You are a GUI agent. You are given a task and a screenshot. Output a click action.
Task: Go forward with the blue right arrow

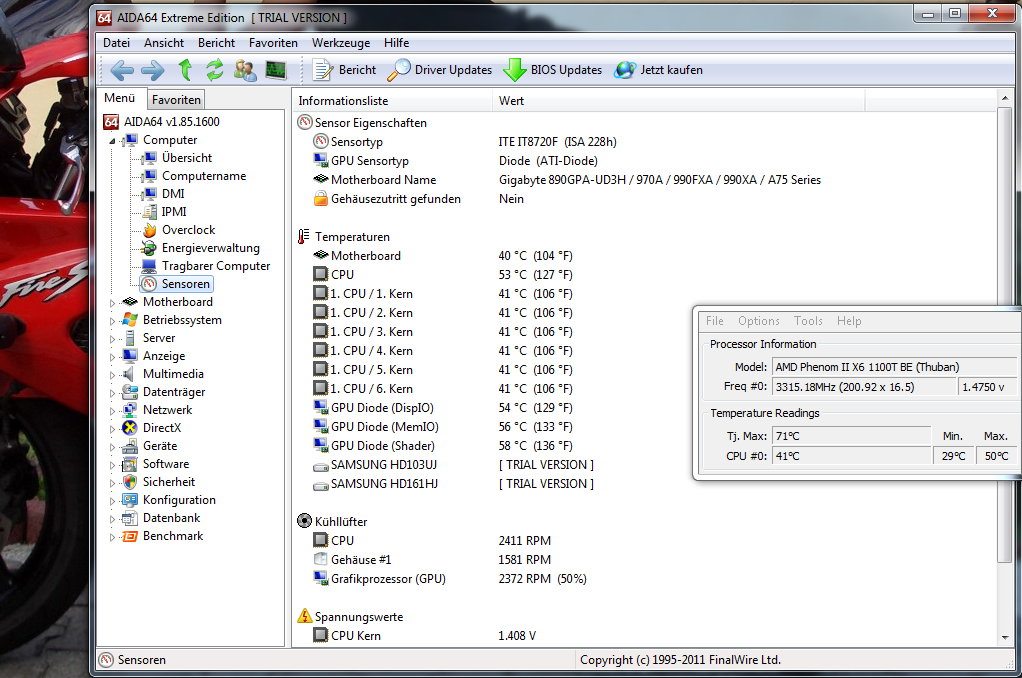click(x=153, y=70)
